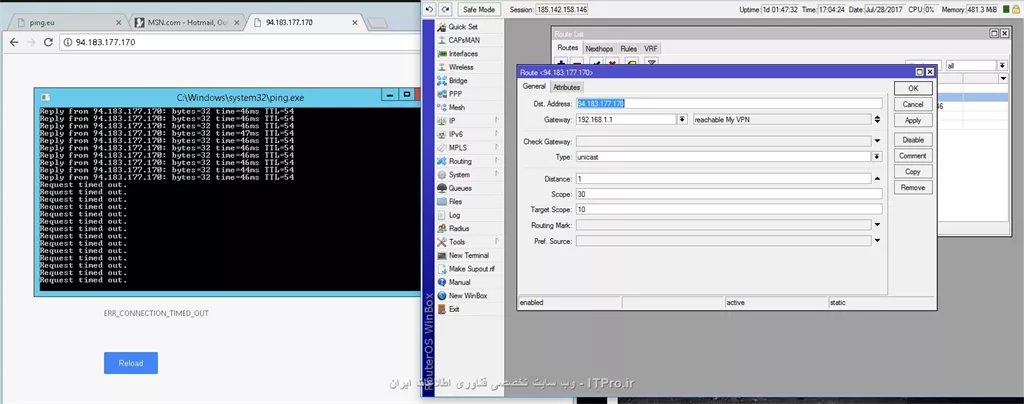Click the blue Reload button on error page
1024x404 pixels.
tap(131, 363)
